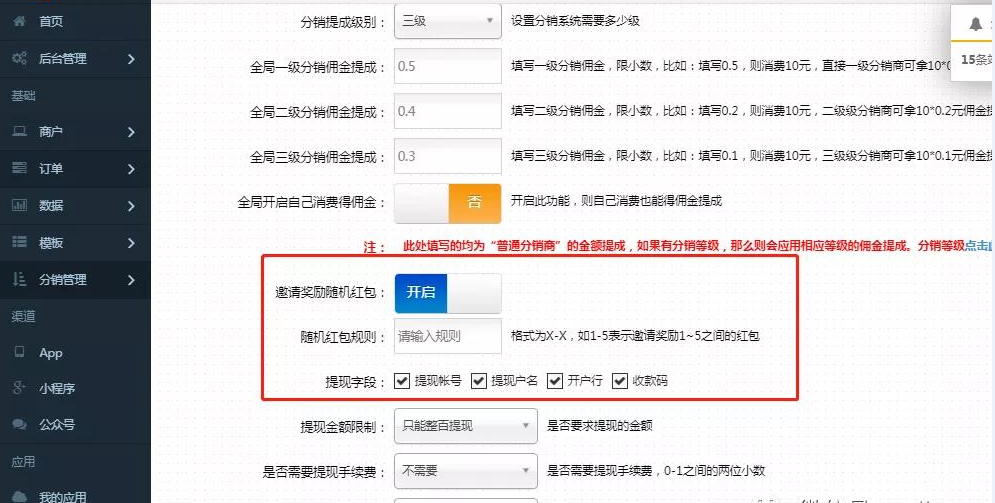Click the sort icon beside 分销管理

point(20,278)
